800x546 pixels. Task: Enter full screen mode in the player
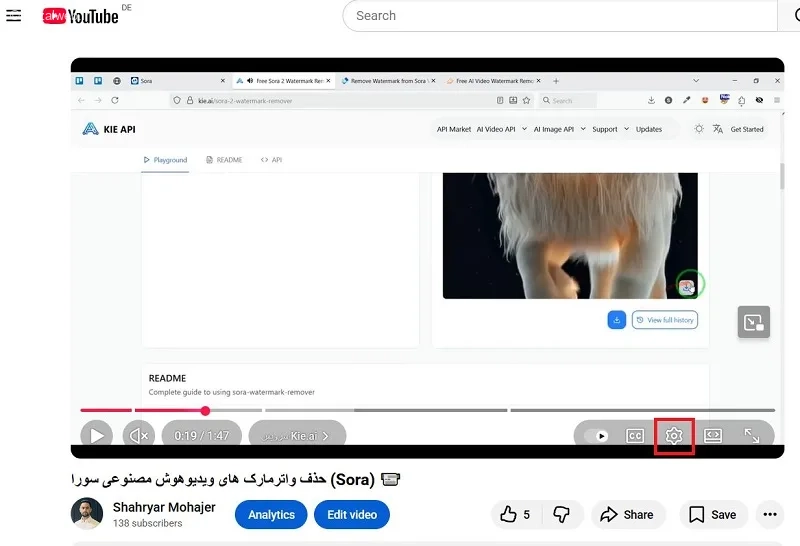point(752,436)
